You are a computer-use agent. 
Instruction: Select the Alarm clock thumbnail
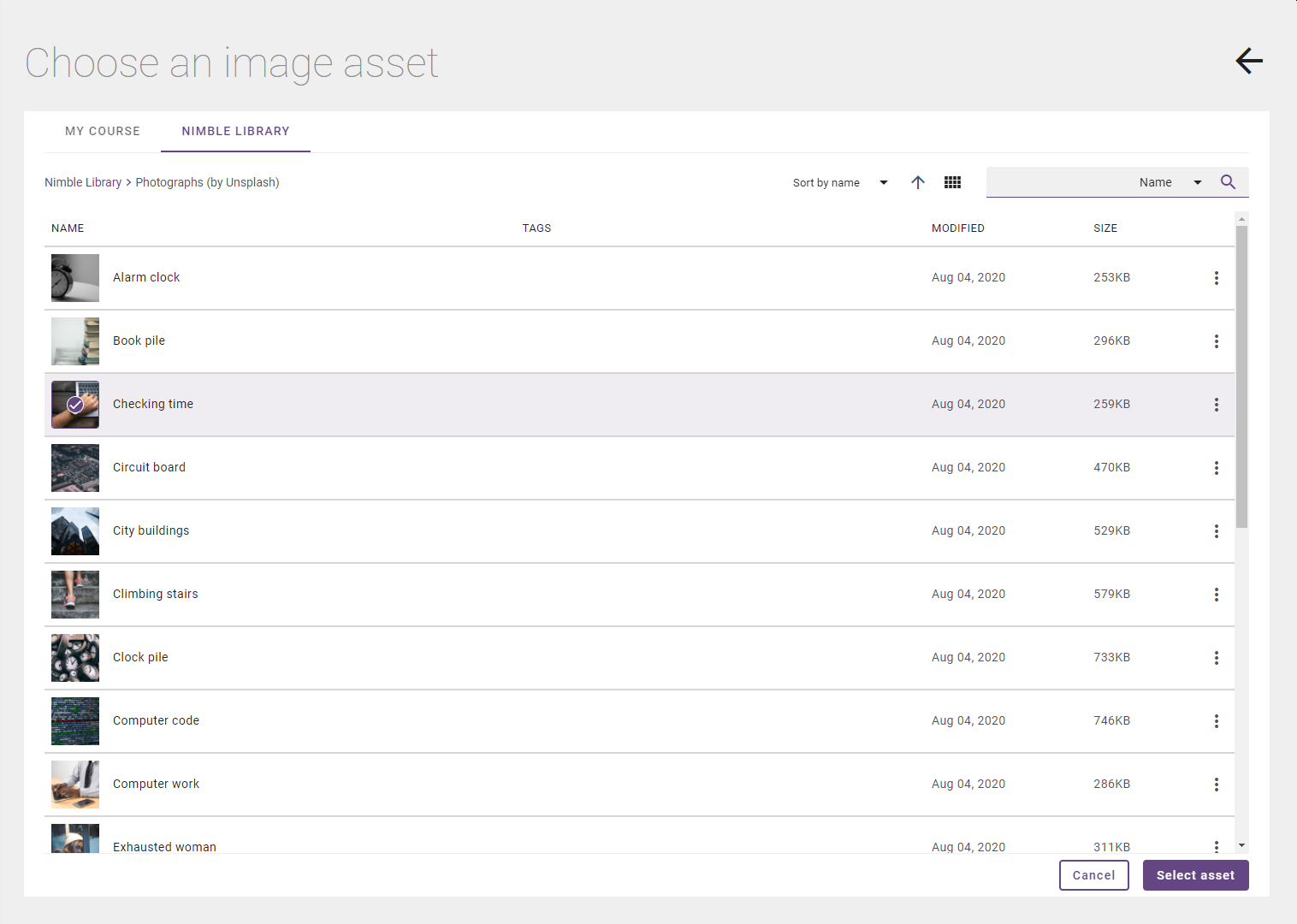pyautogui.click(x=75, y=278)
